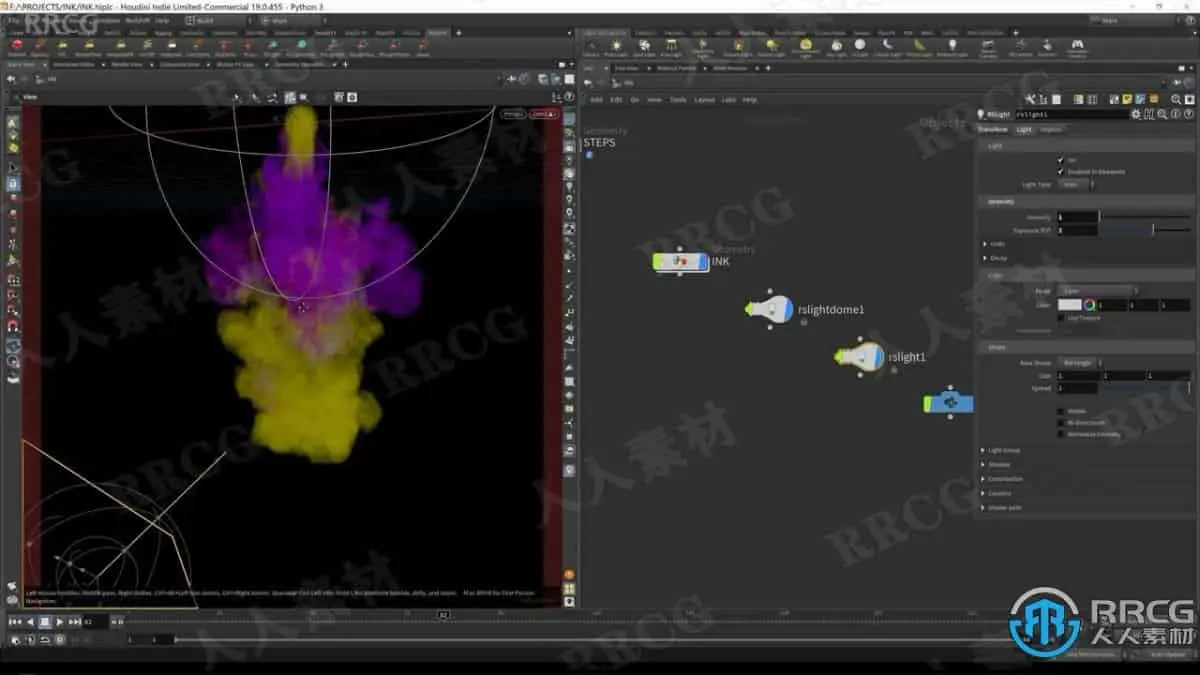Select the Ambient Light shelf tool
Image resolution: width=1200 pixels, height=675 pixels.
pyautogui.click(x=952, y=46)
